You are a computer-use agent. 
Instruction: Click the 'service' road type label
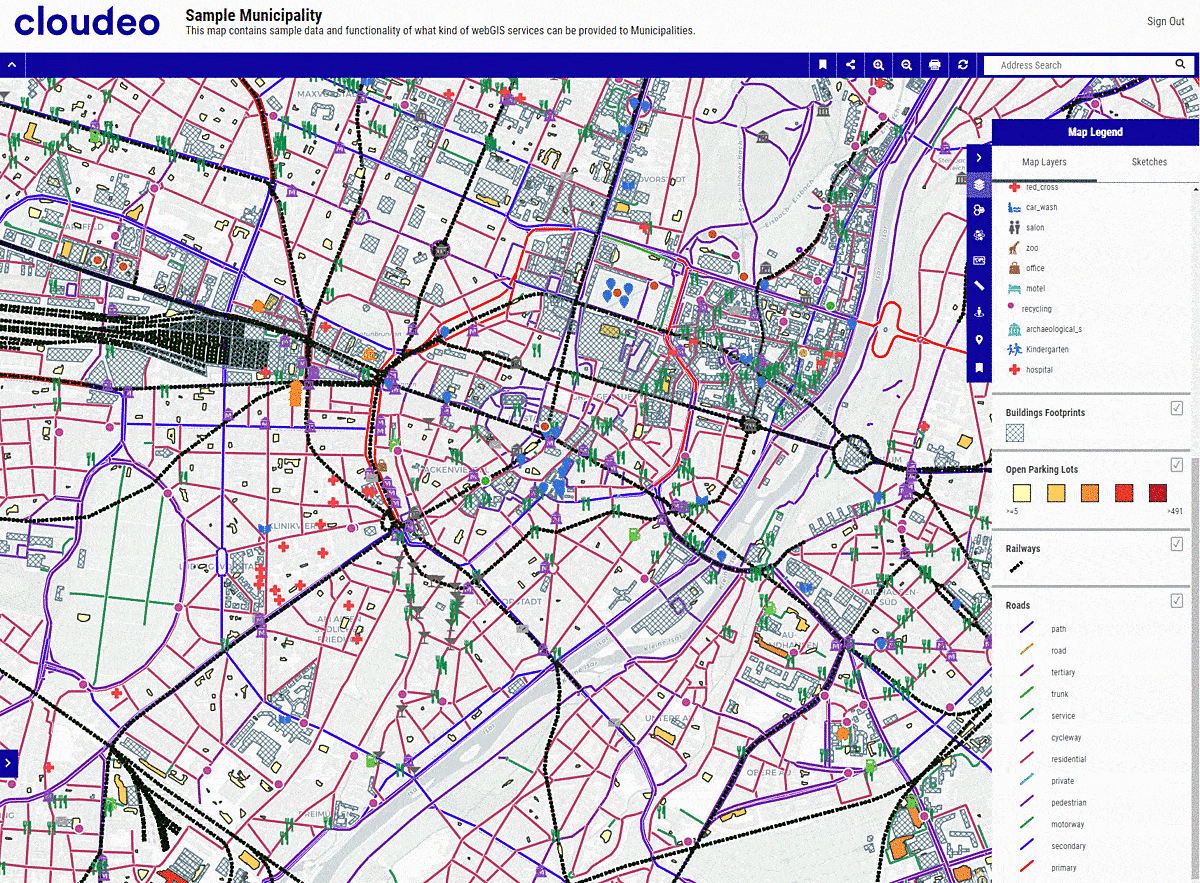[1063, 716]
